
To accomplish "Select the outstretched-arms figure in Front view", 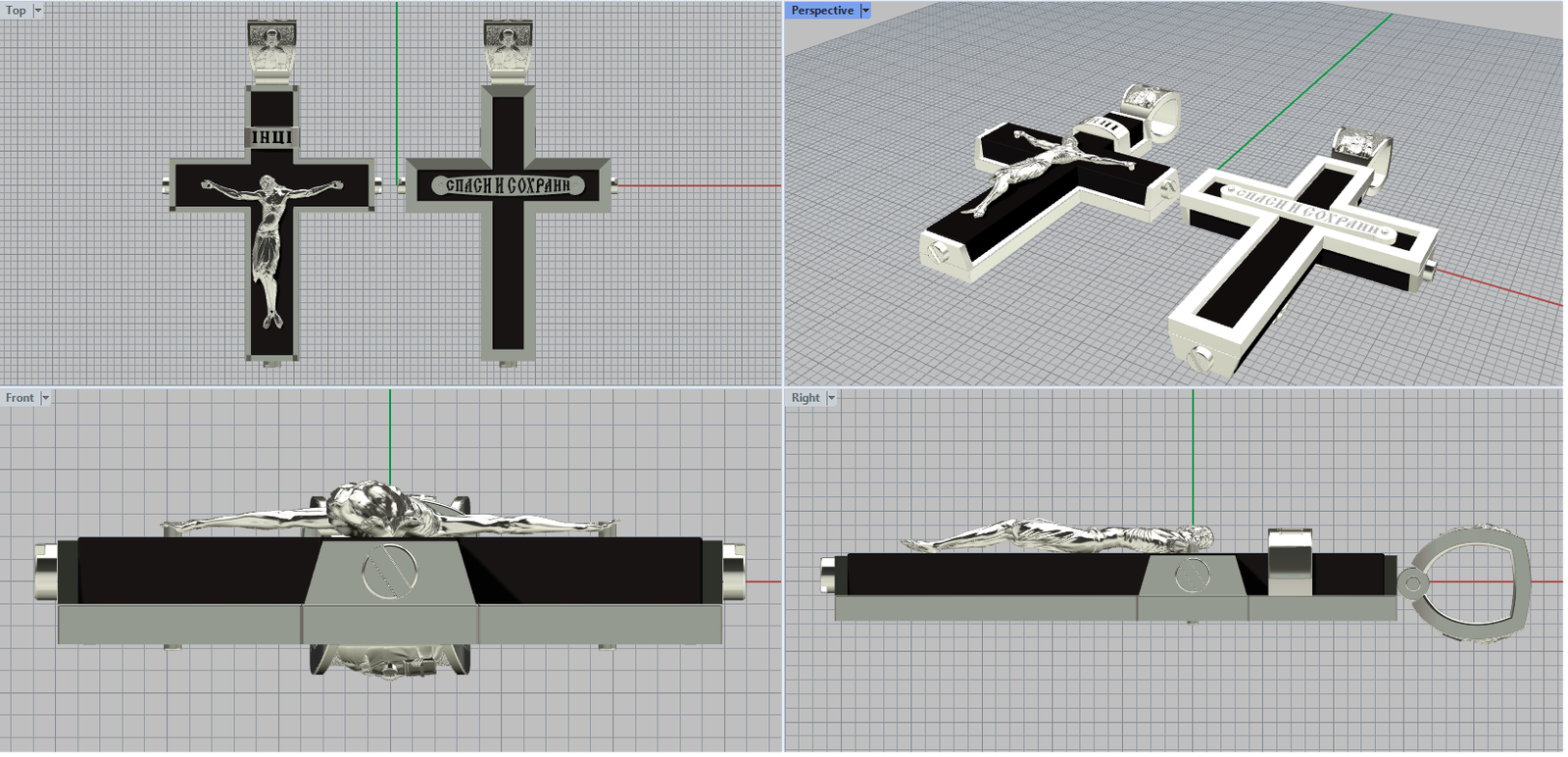I will 387,514.
